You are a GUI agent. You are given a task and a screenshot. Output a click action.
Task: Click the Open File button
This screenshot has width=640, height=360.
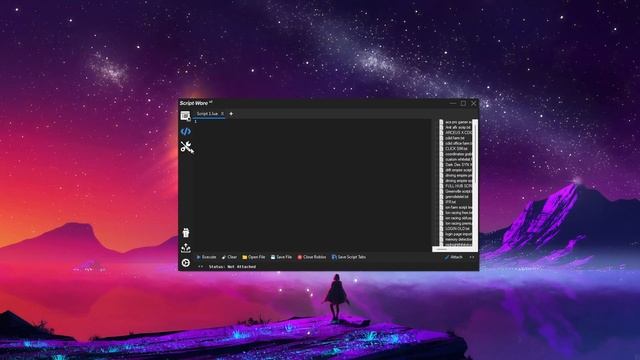[x=254, y=257]
